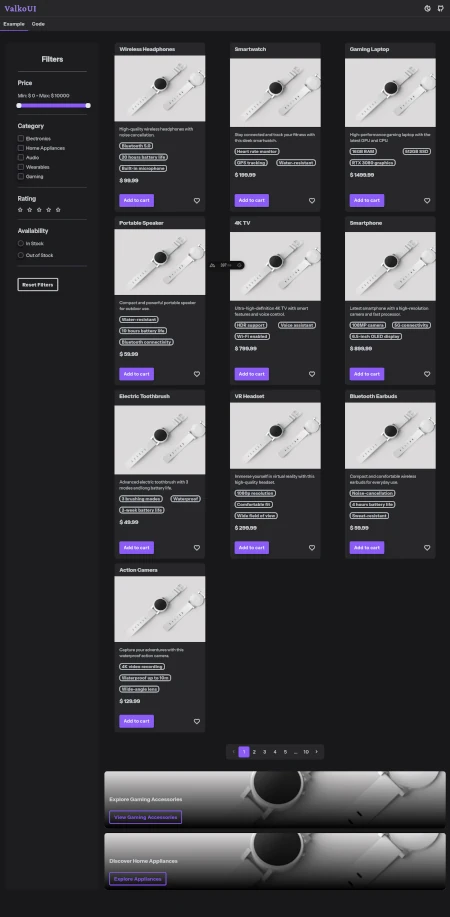Switch to the Code tab
The width and height of the screenshot is (450, 917).
pyautogui.click(x=38, y=24)
